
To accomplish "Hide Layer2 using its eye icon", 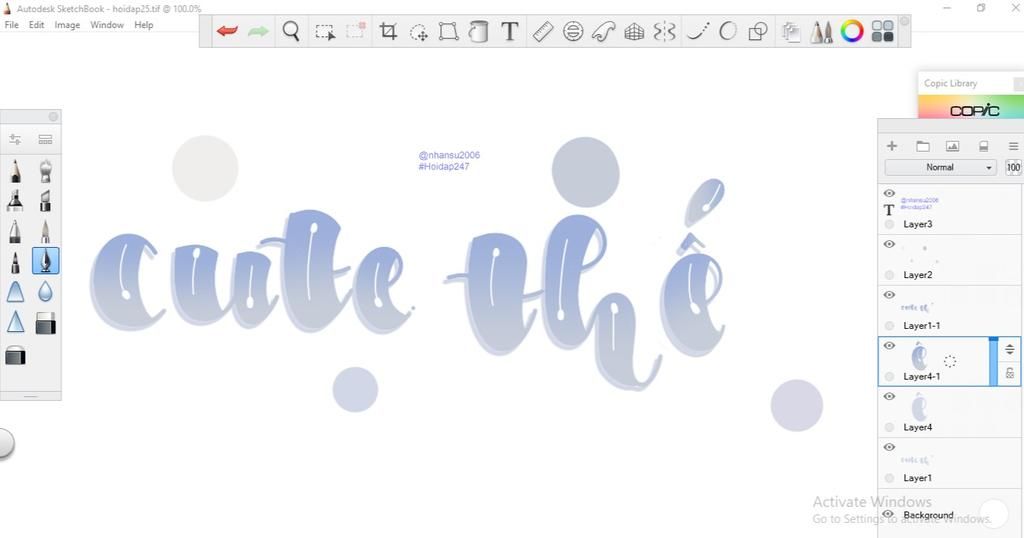I will coord(889,244).
